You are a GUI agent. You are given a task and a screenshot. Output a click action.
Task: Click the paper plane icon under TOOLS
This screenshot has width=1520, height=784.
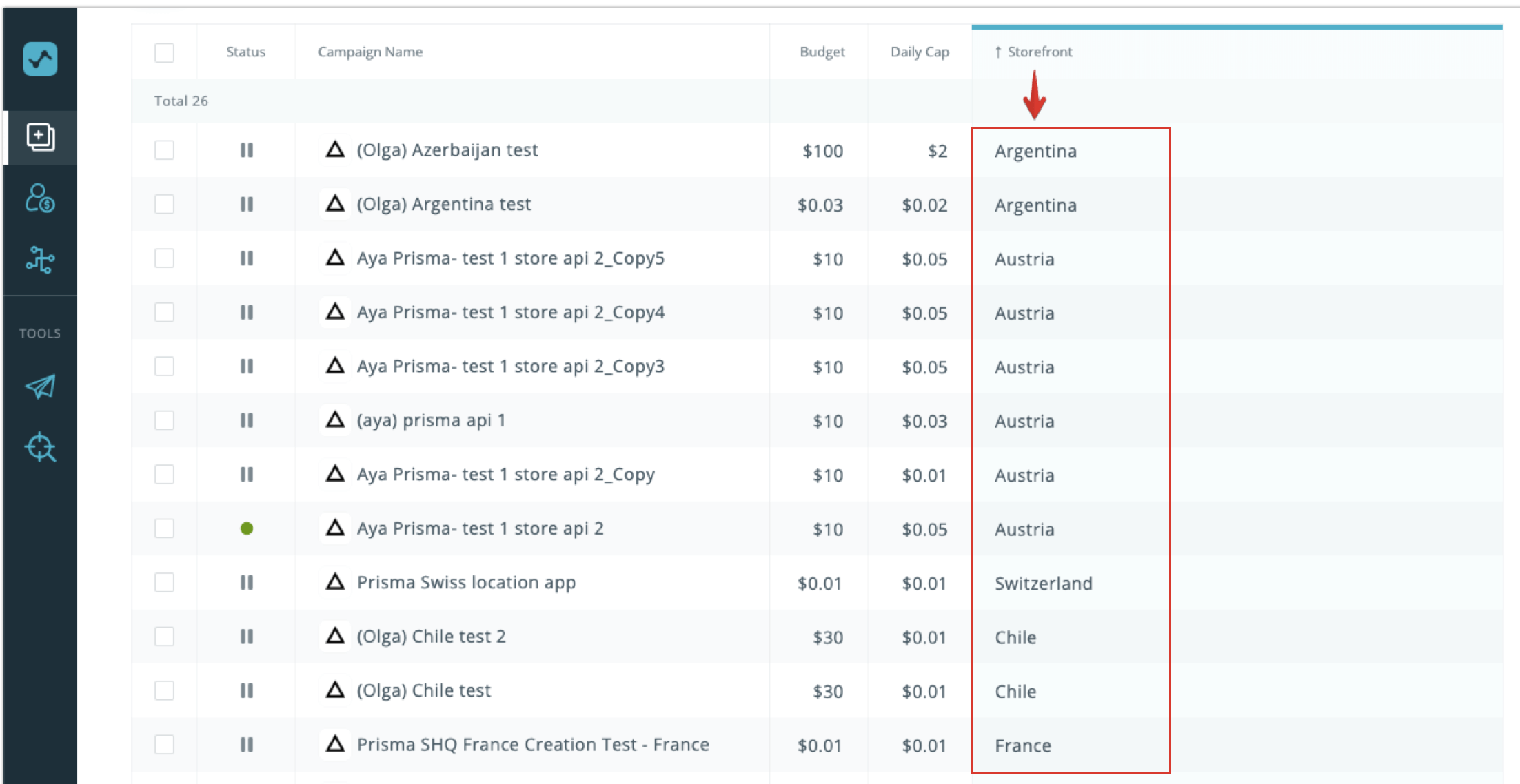(x=39, y=387)
